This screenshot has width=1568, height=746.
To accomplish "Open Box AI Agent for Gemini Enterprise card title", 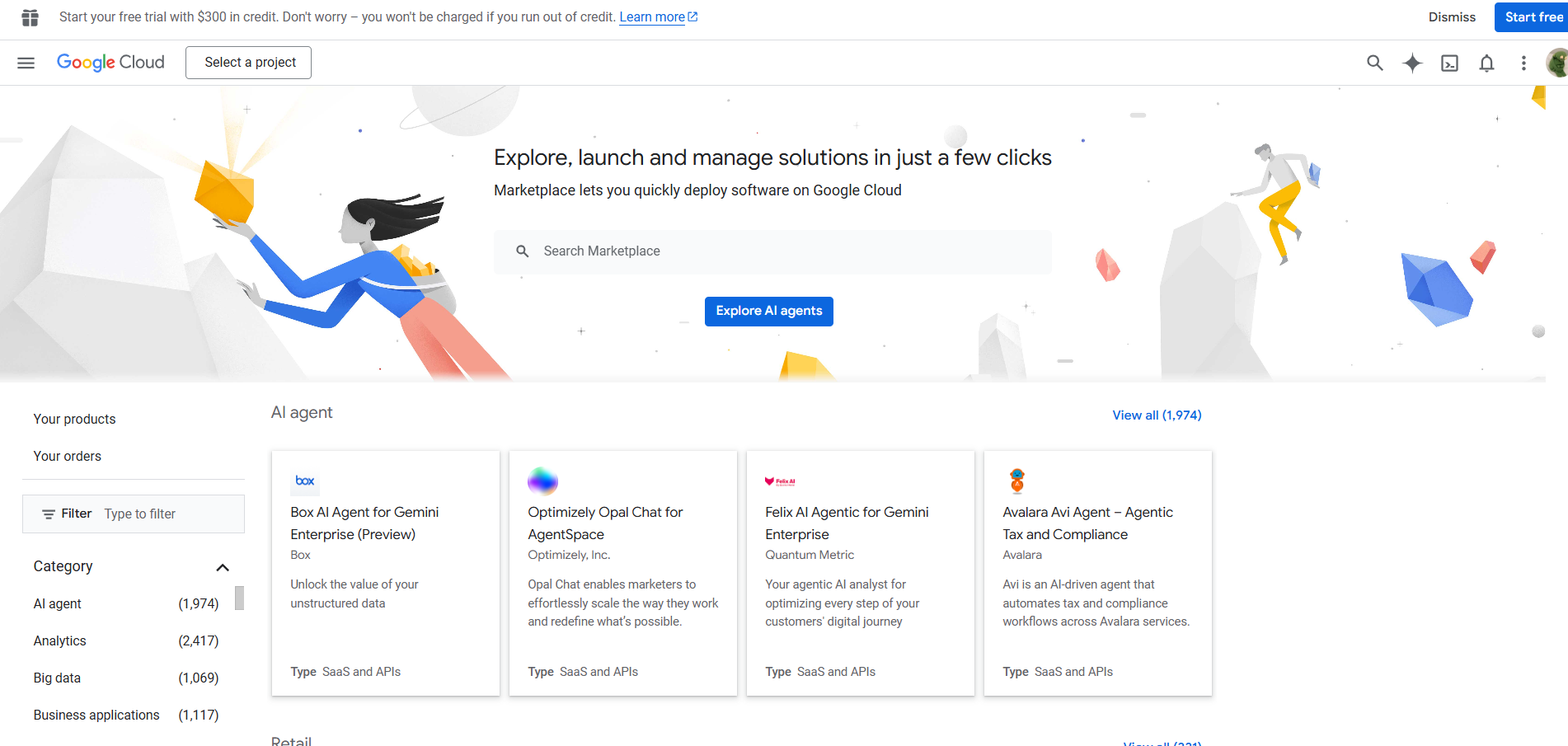I will pyautogui.click(x=364, y=523).
